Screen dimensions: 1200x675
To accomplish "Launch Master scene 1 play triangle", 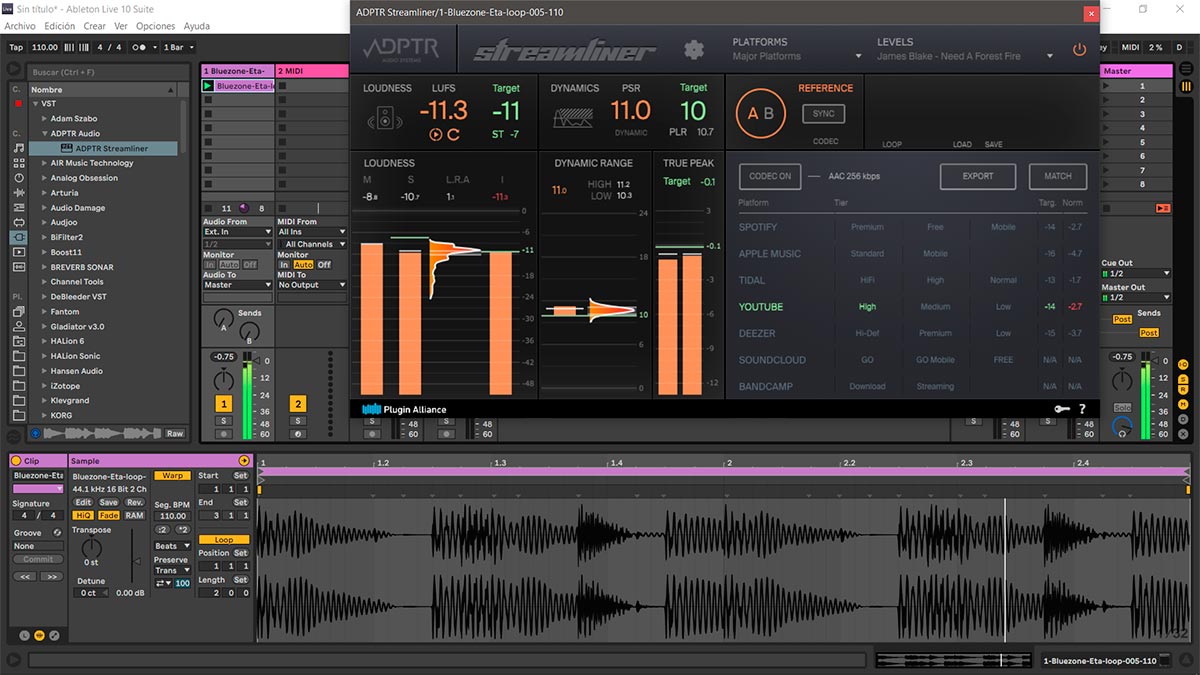I will [x=1107, y=86].
